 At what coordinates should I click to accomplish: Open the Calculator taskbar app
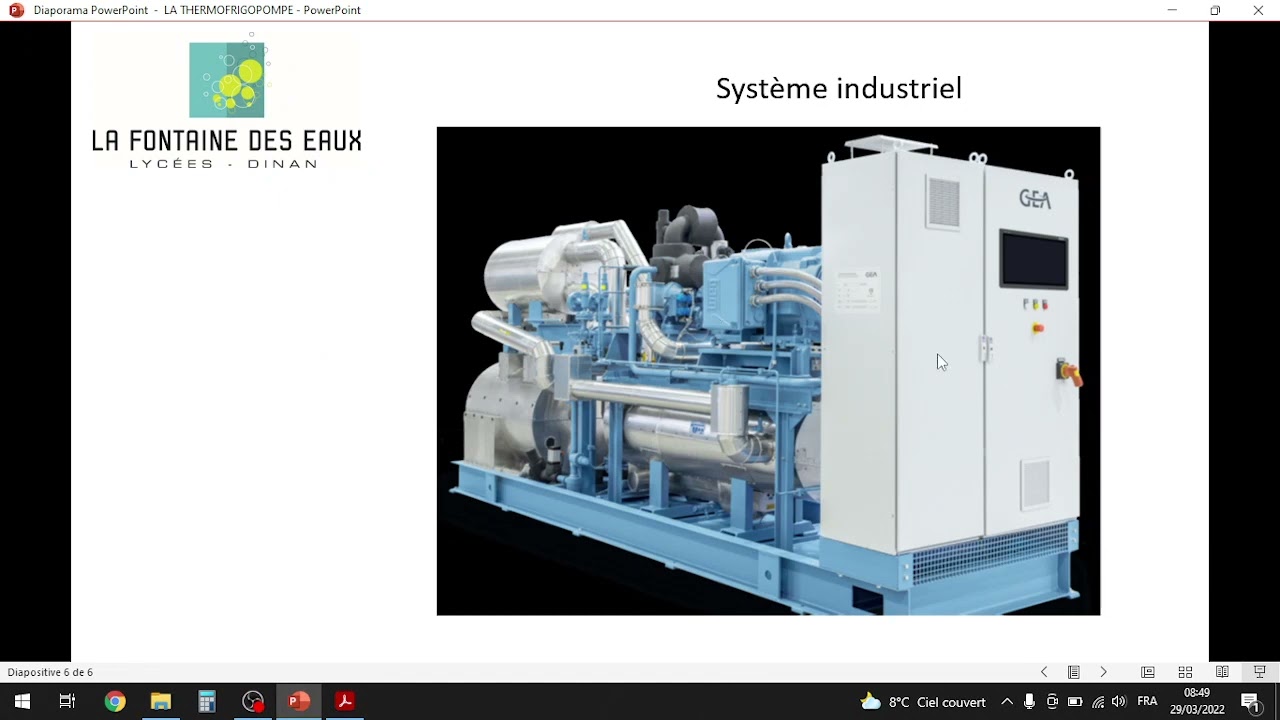[207, 702]
